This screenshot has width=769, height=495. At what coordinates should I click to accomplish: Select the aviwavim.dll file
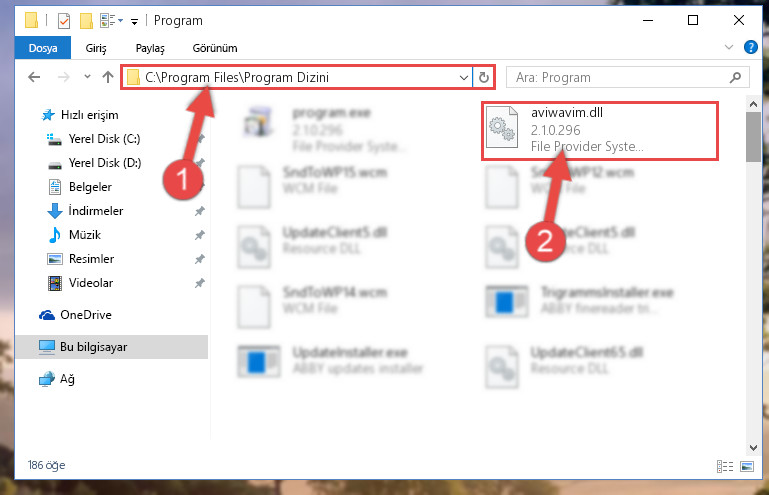coord(600,130)
